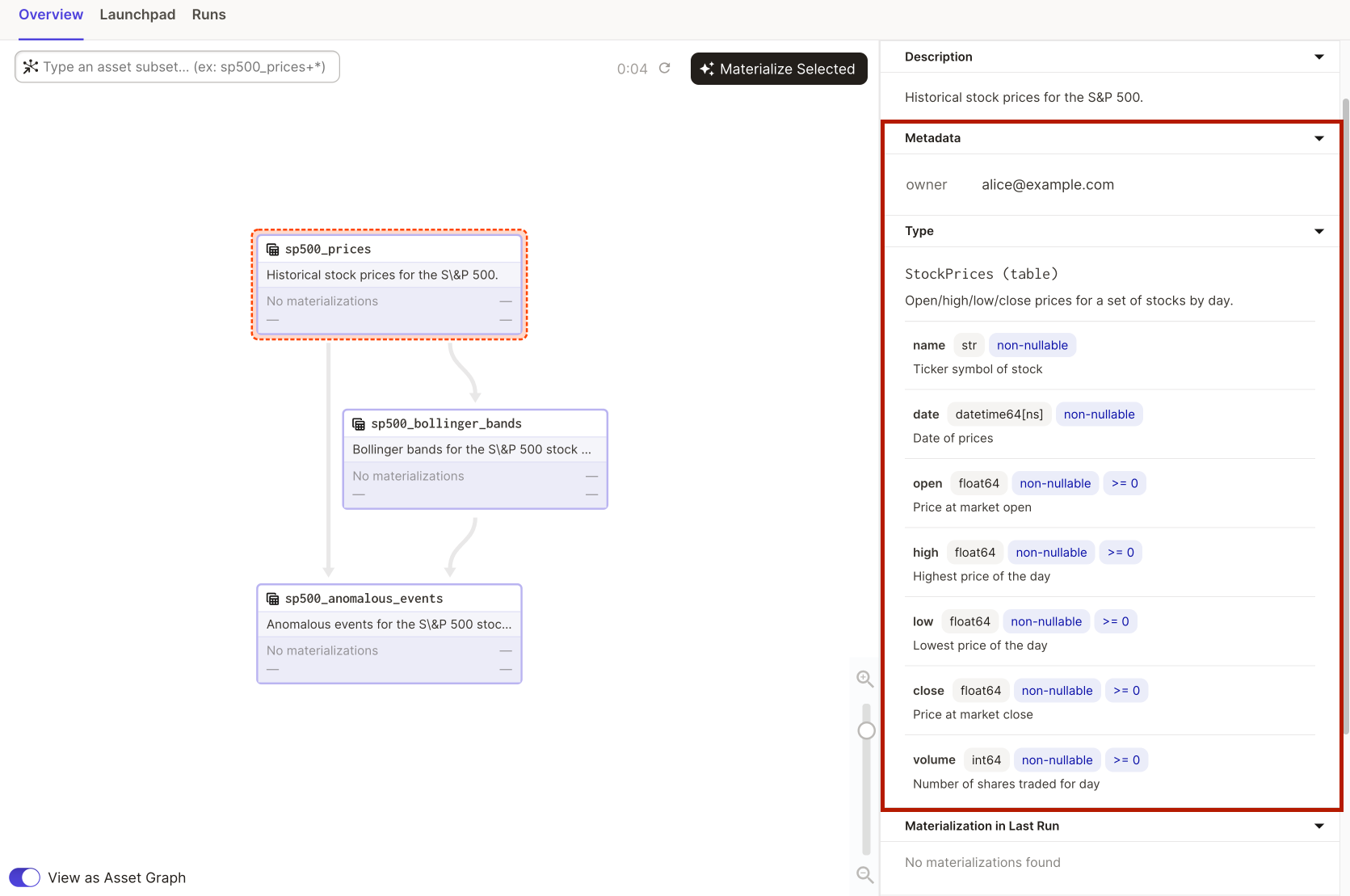Toggle View as Asset Graph switch
The image size is (1350, 896).
pos(24,877)
